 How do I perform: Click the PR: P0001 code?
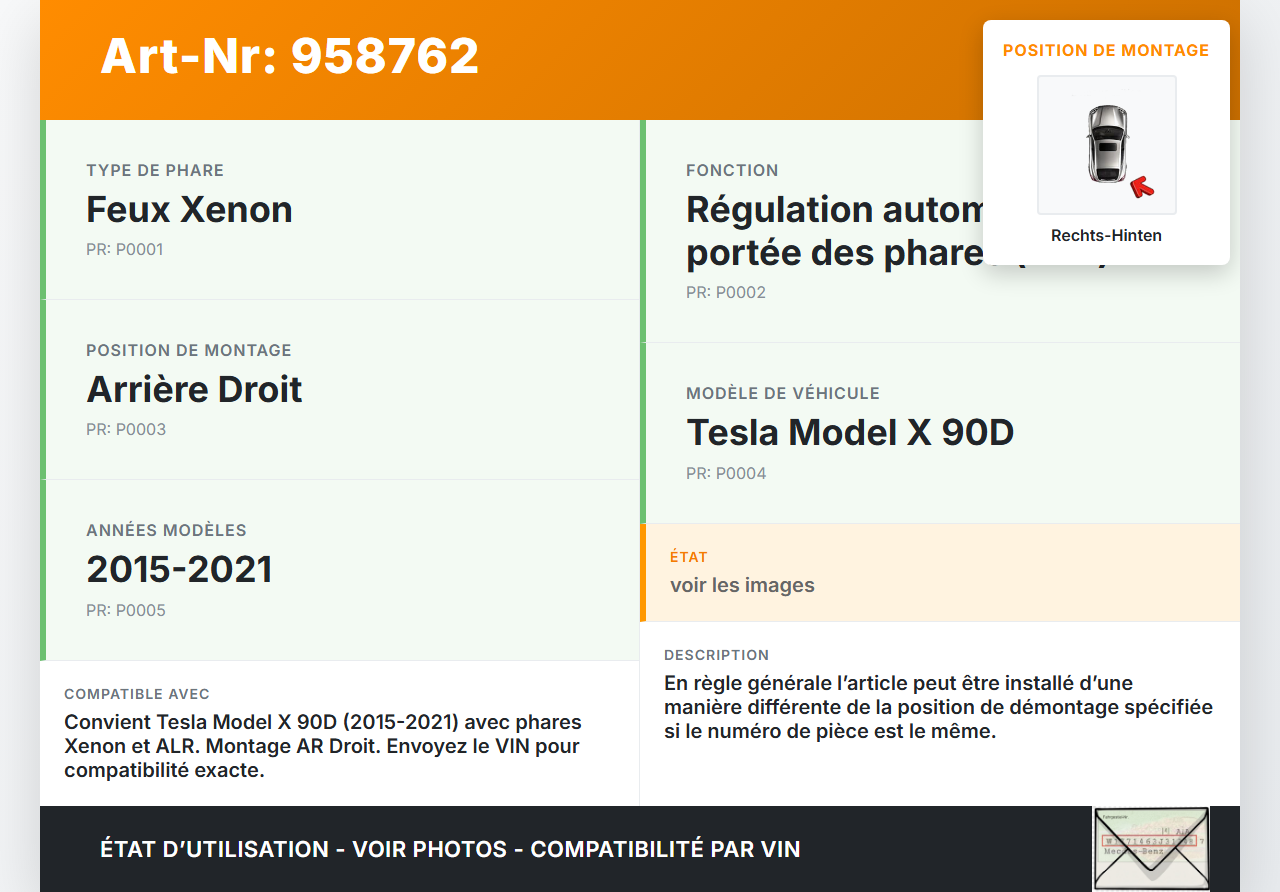pos(124,250)
